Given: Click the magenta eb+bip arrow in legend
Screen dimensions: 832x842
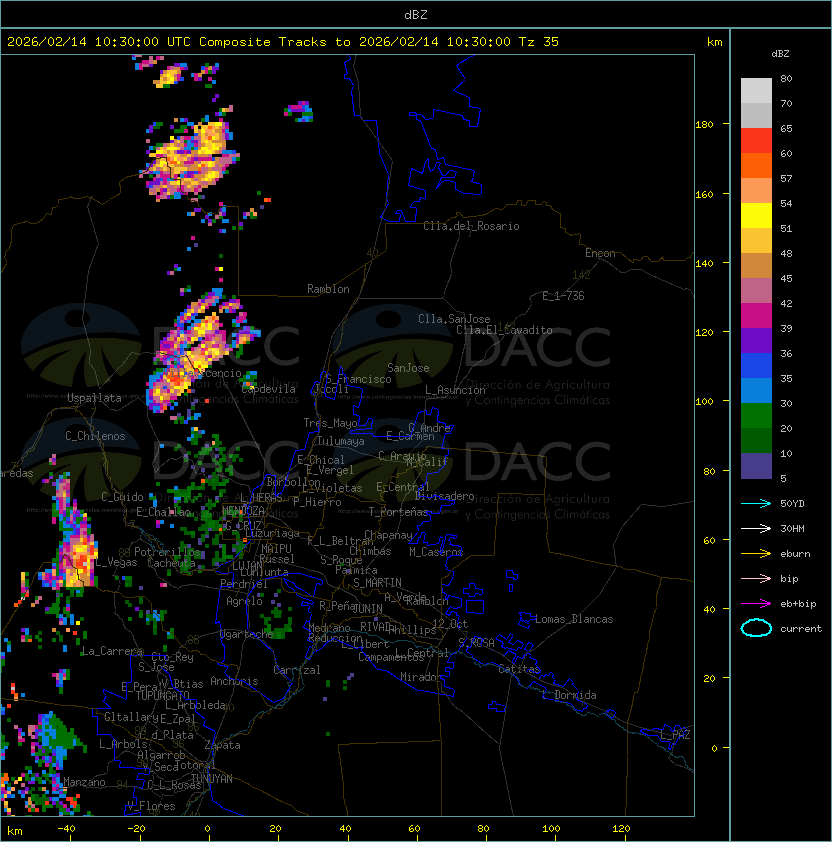Looking at the screenshot, I should point(756,604).
